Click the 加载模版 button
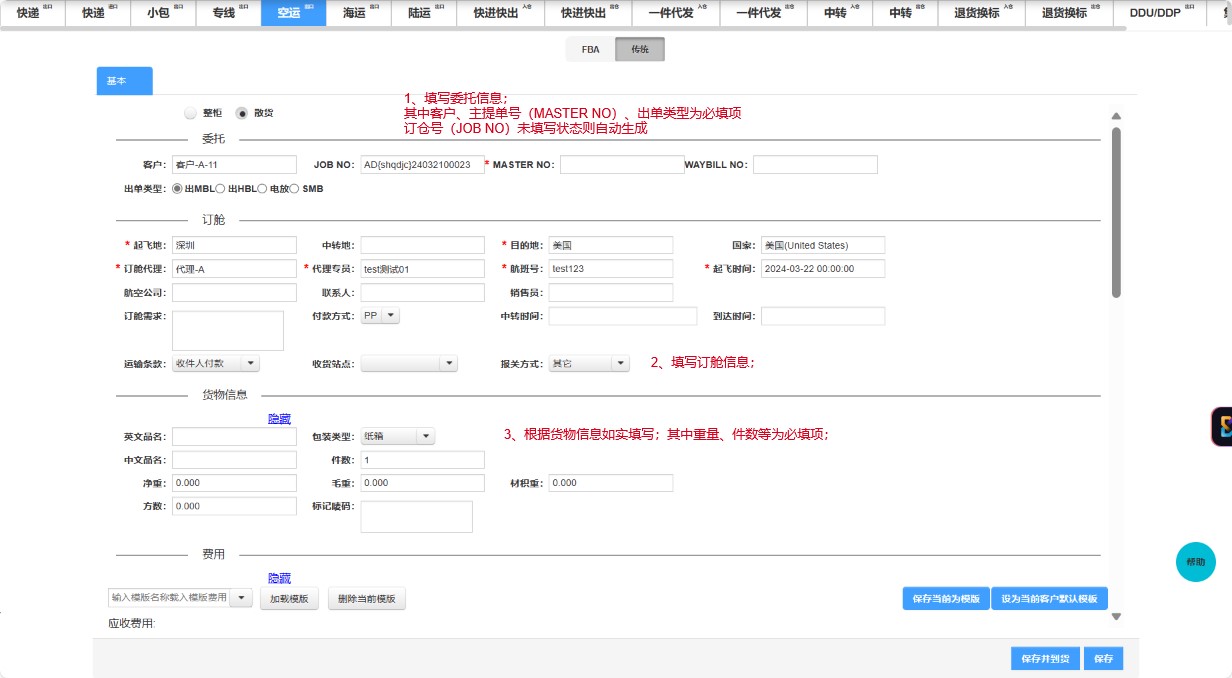Image resolution: width=1232 pixels, height=678 pixels. click(290, 599)
